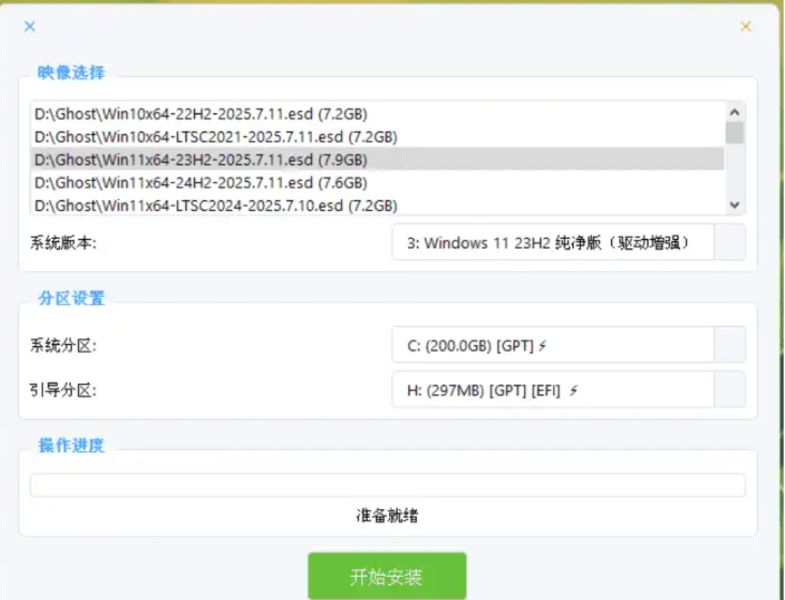
Task: Click the 准备就绪 status text
Action: [x=387, y=515]
